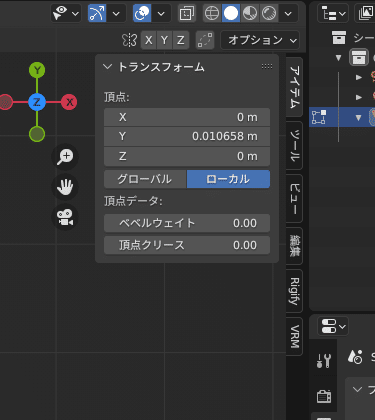
Task: Select グローバル coordinate space
Action: (x=145, y=179)
